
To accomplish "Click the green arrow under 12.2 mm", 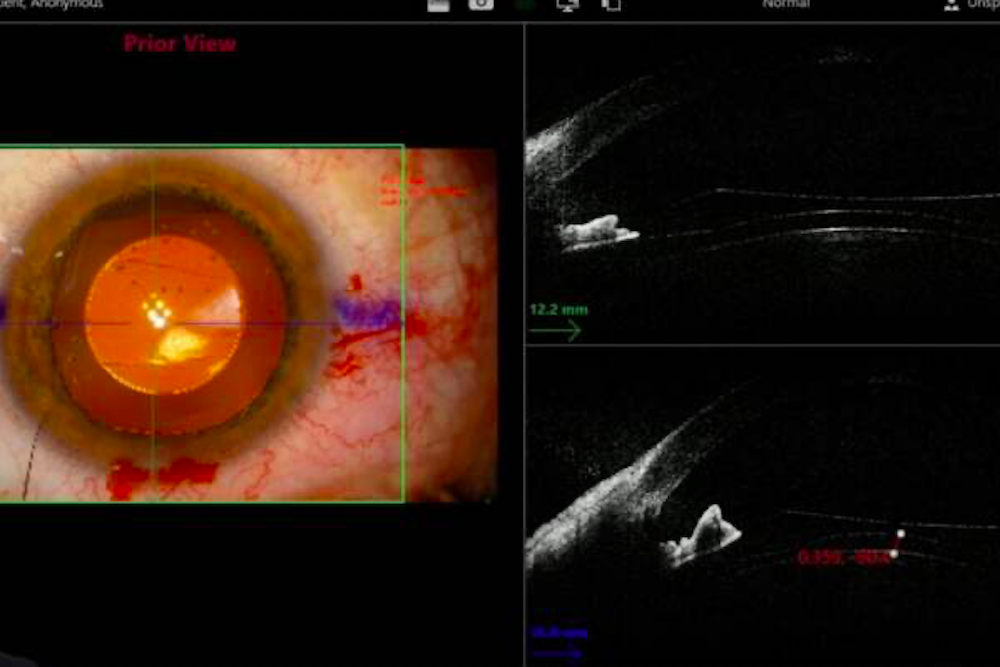I will point(555,331).
